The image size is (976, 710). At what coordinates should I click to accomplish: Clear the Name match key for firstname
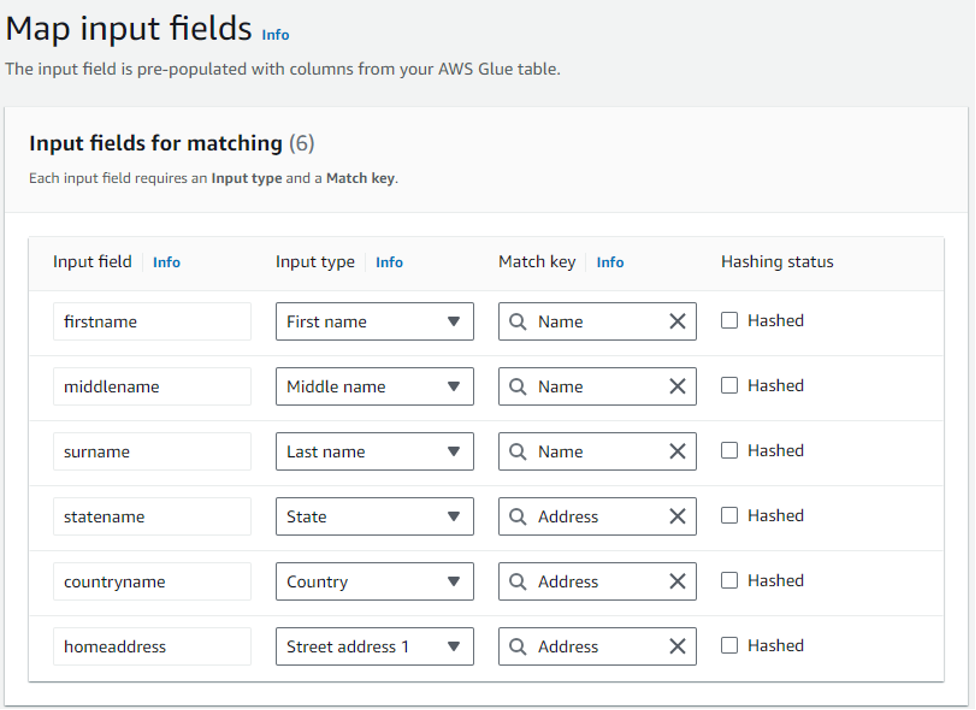677,322
